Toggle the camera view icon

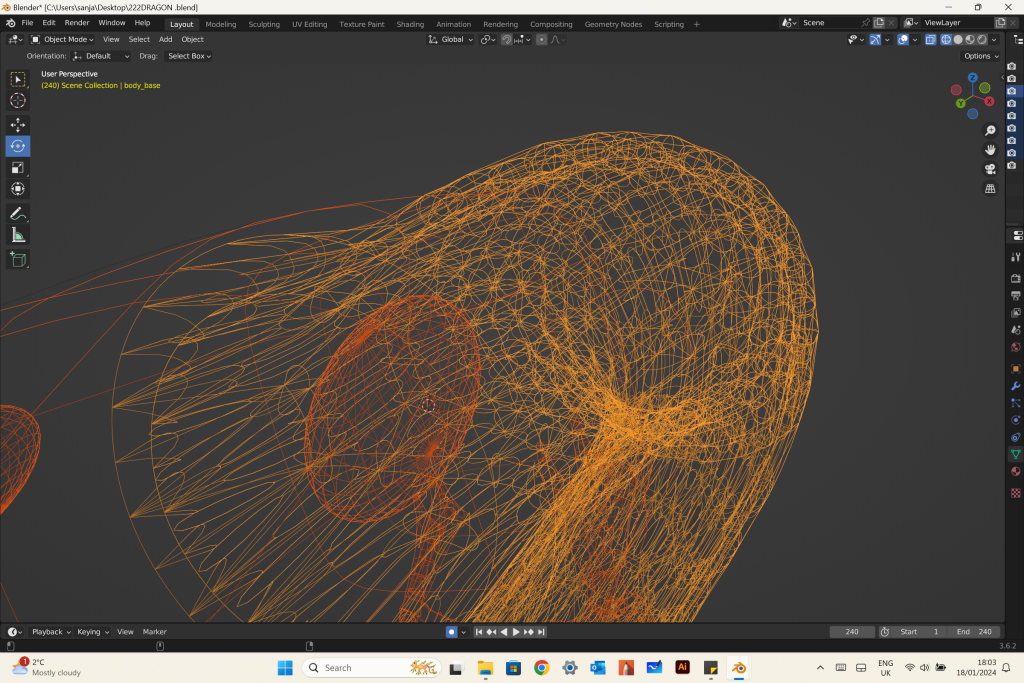tap(990, 169)
